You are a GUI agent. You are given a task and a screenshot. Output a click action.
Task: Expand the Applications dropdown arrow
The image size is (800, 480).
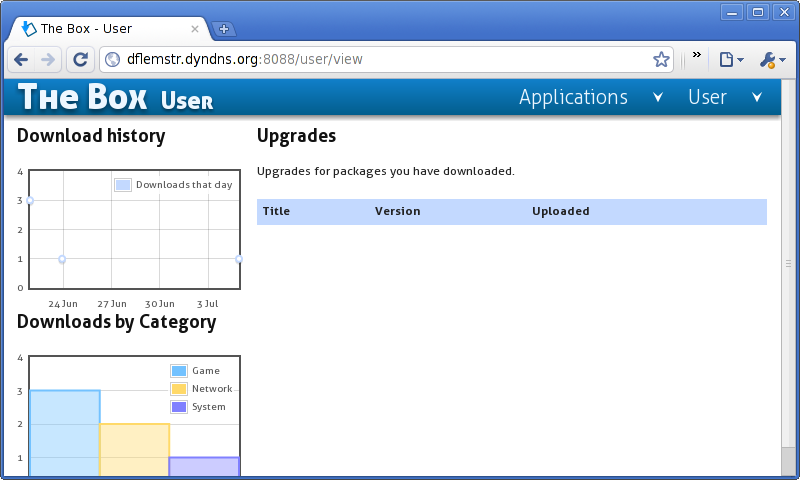[x=657, y=97]
